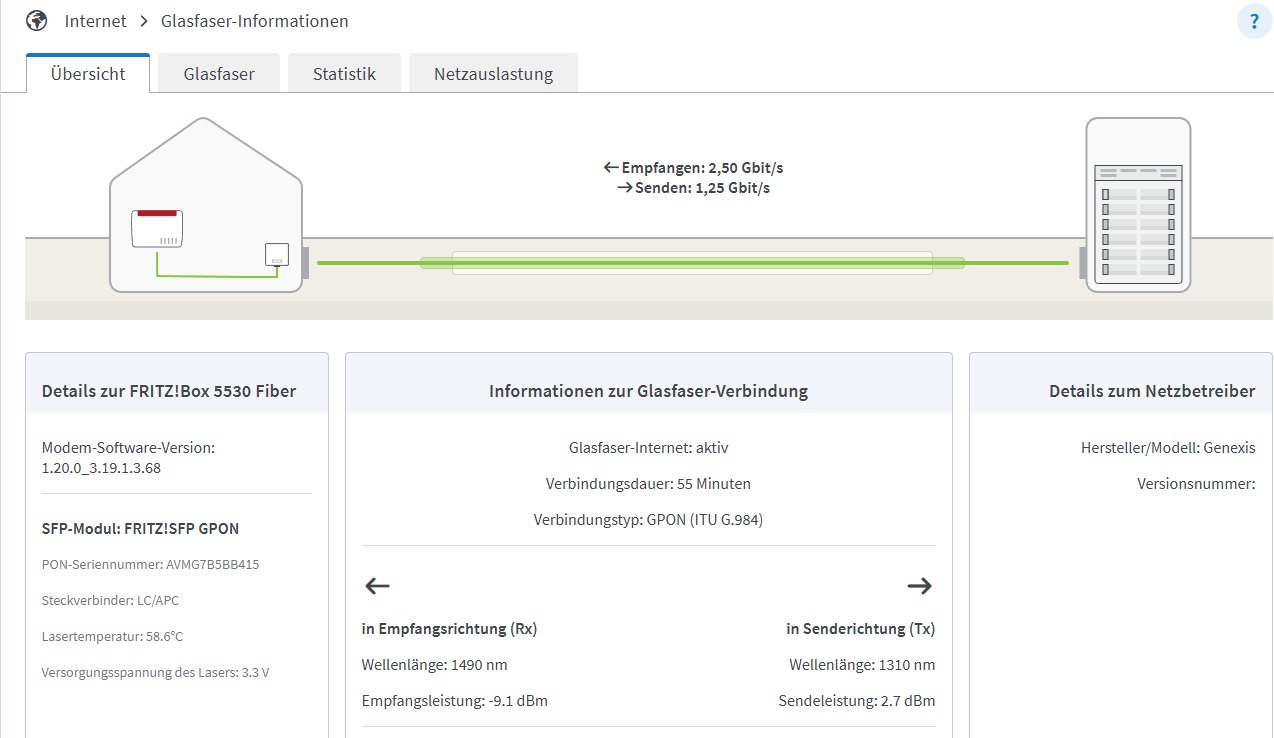Viewport: 1274px width, 738px height.
Task: Click Glasfaser-Informationen breadcrumb text
Action: (254, 21)
